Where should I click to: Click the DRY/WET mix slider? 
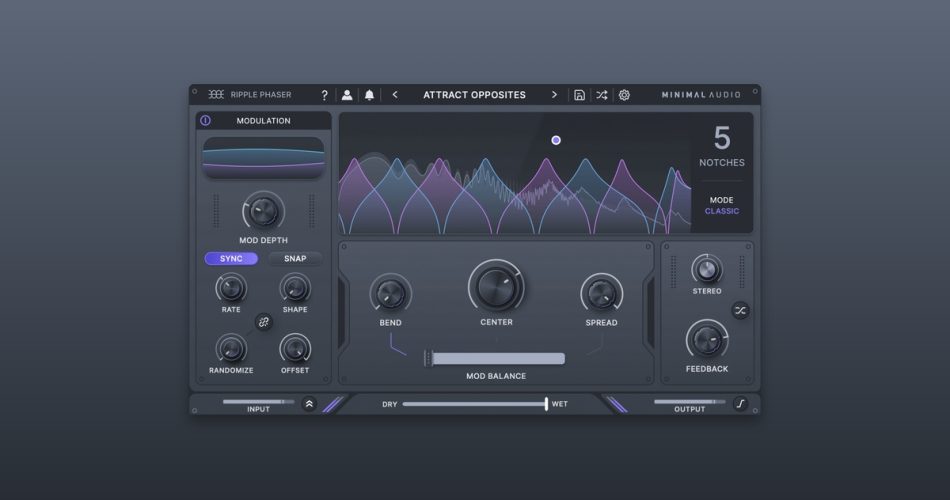(476, 404)
